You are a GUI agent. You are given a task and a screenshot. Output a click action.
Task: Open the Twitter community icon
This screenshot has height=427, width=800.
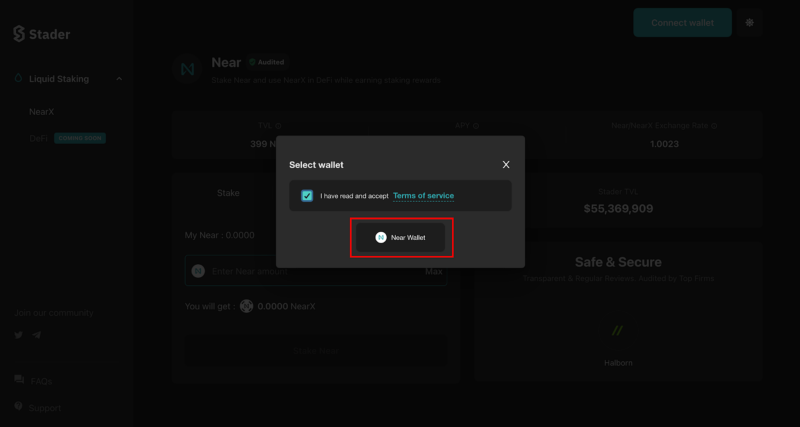click(19, 335)
